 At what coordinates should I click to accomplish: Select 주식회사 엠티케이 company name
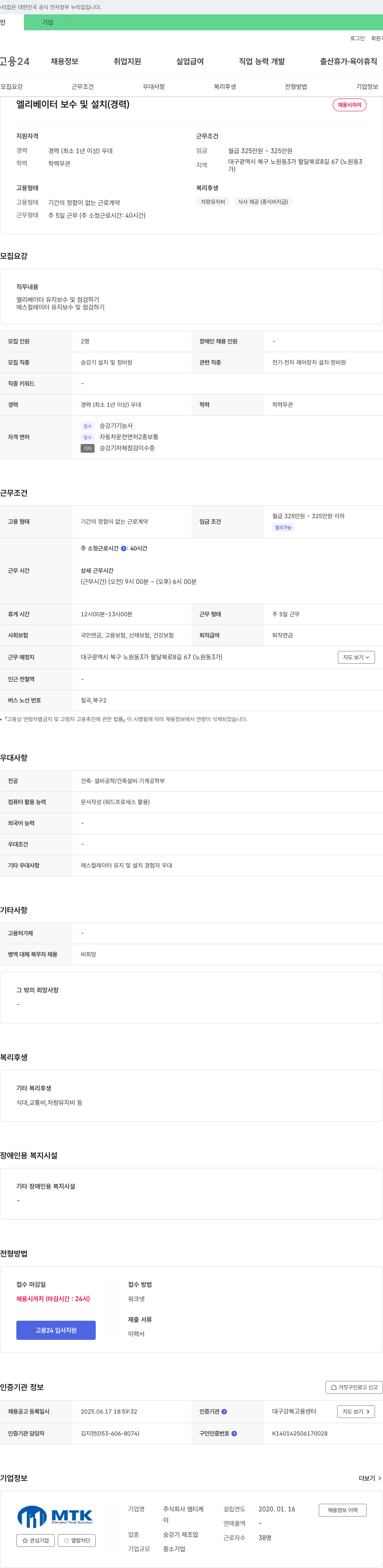coord(183,1515)
